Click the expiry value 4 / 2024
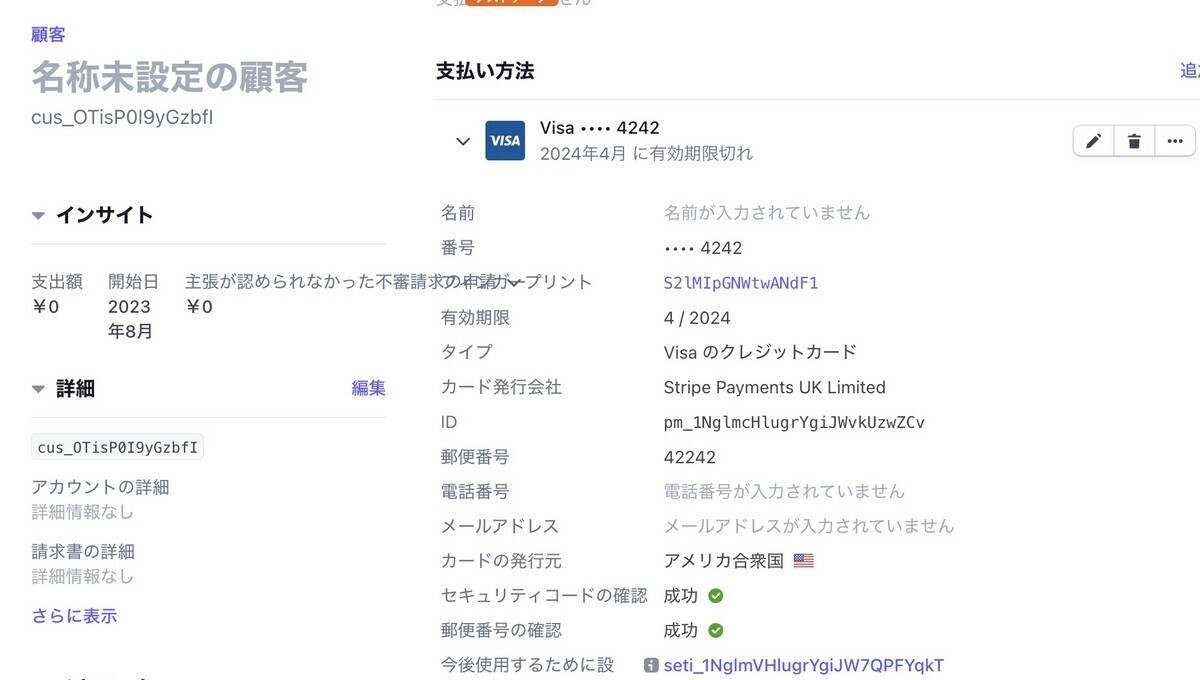1200x680 pixels. (697, 318)
